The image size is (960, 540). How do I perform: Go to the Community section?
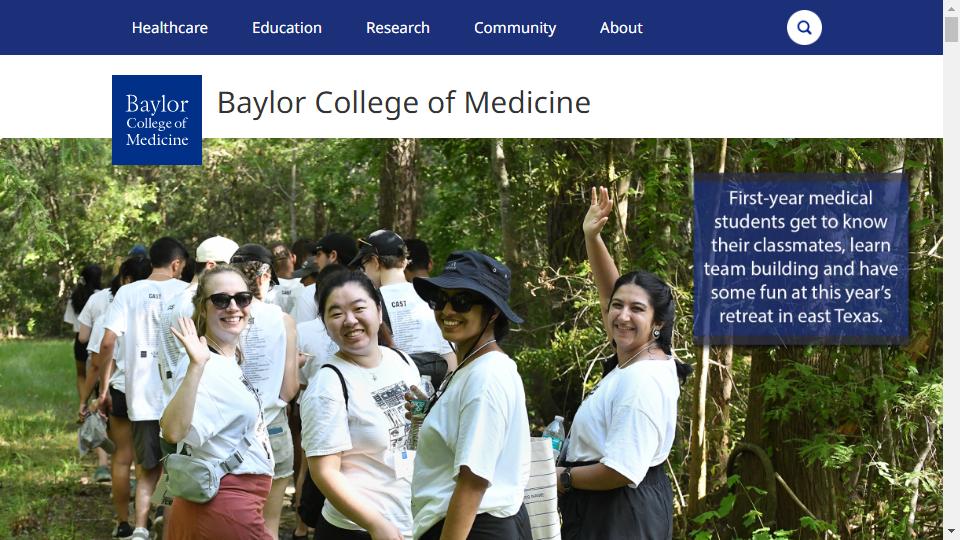tap(515, 28)
